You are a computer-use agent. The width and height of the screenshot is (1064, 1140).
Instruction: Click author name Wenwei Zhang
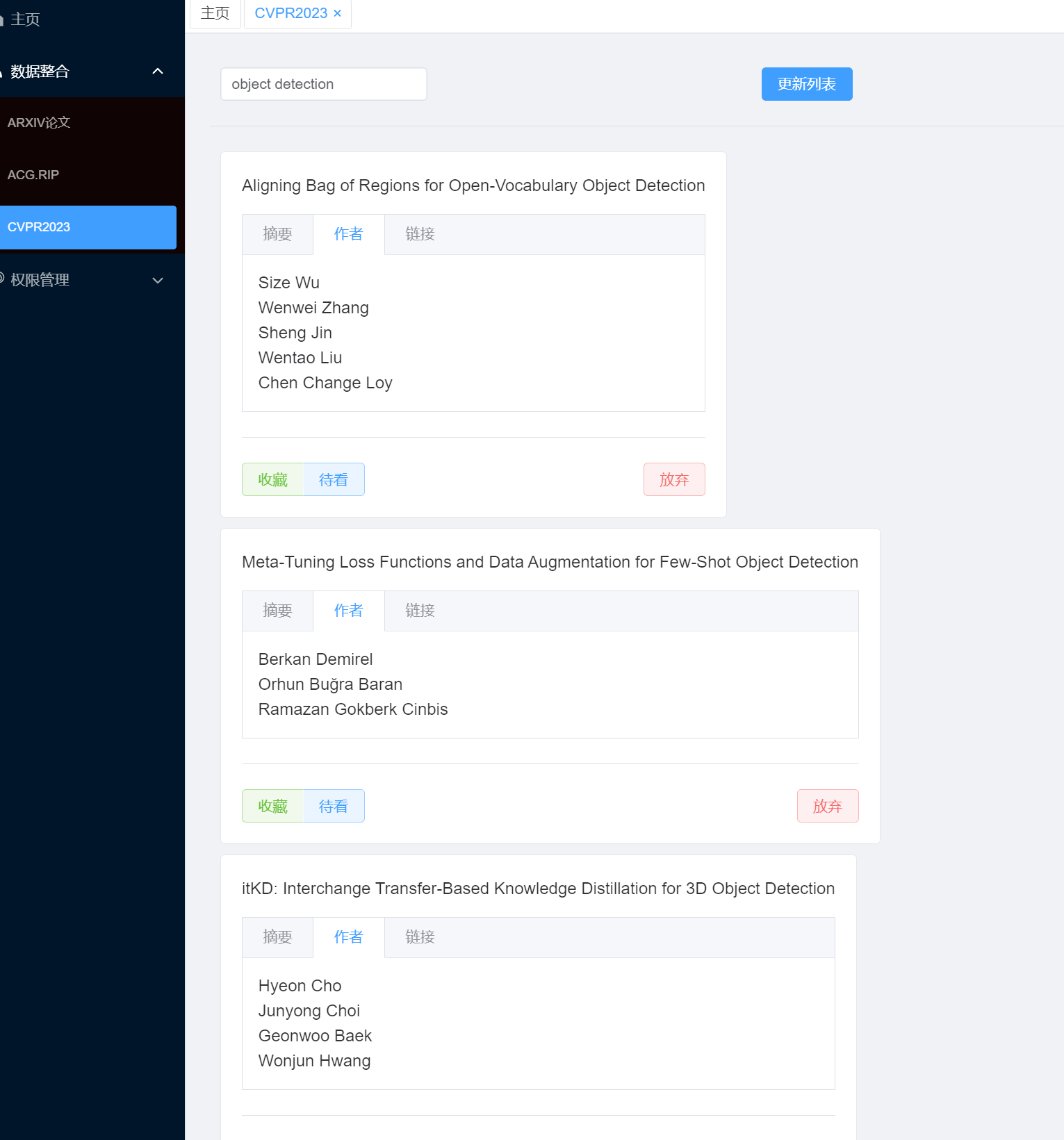tap(313, 308)
